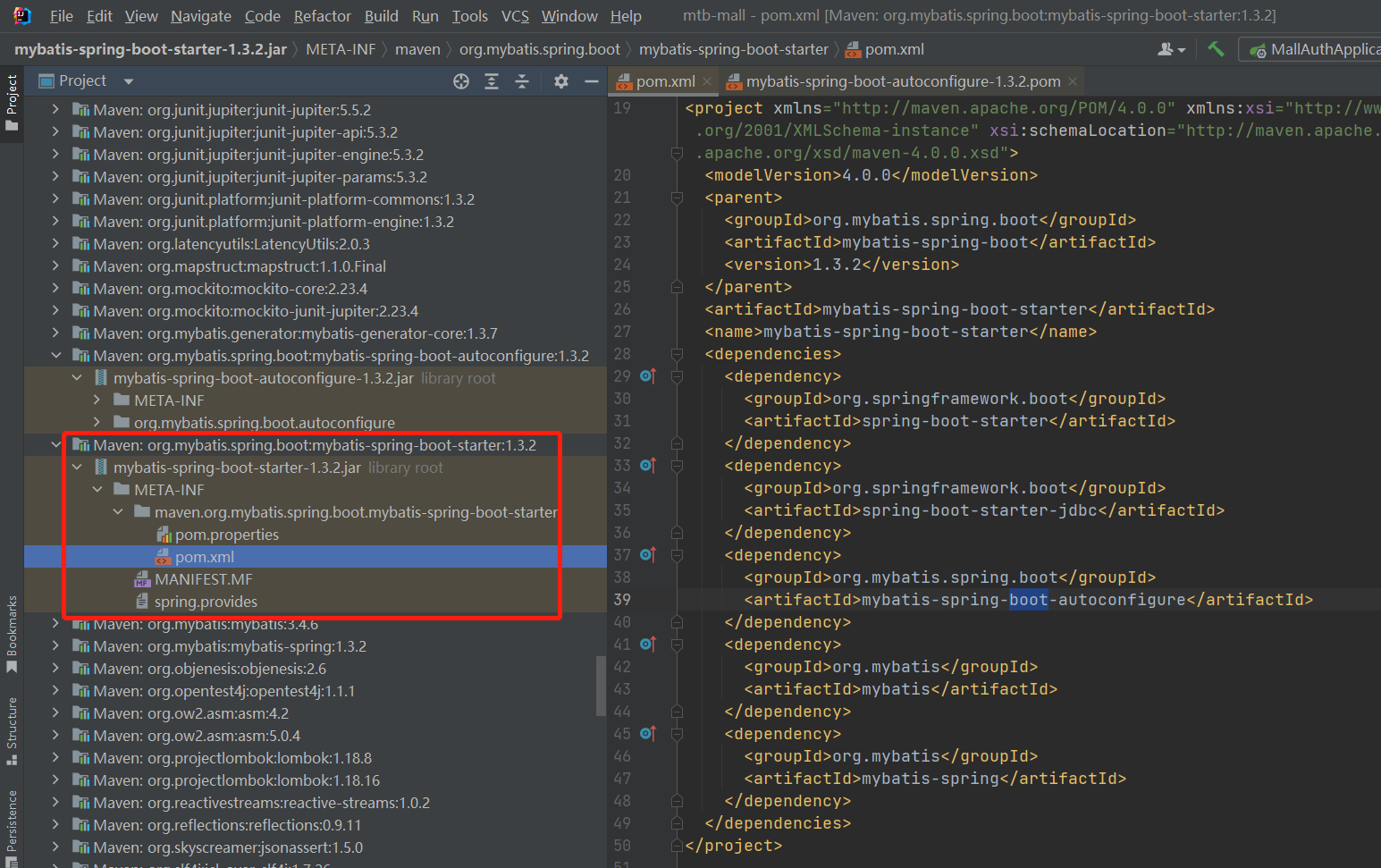Select Maven: org.mapstruct:mapstruct:1.1.0.Final entry
The height and width of the screenshot is (868, 1381).
click(229, 266)
